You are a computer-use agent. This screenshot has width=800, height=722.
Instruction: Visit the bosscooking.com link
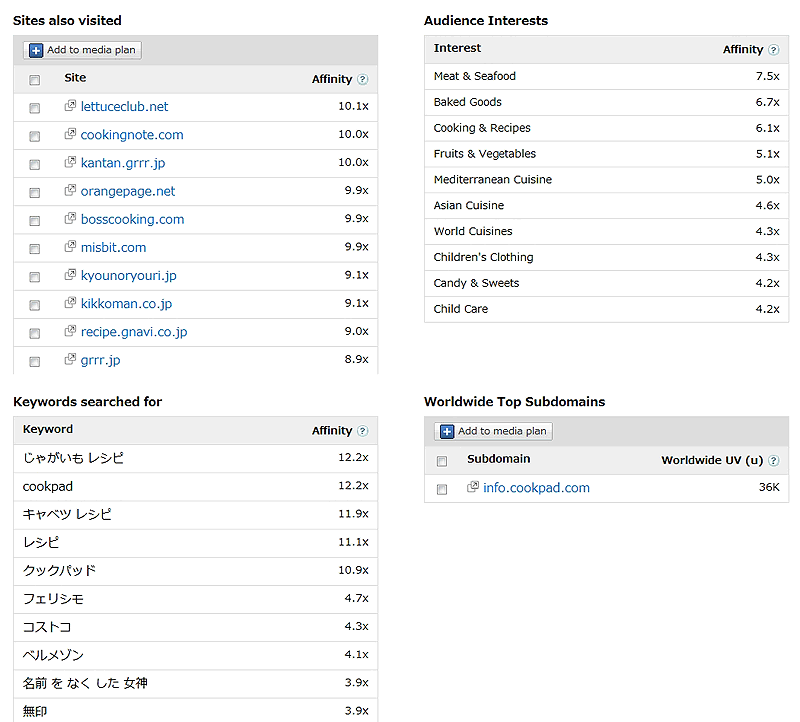click(132, 219)
